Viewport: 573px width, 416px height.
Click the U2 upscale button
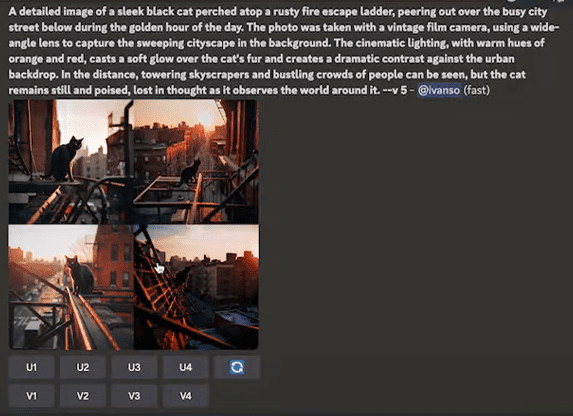[83, 367]
